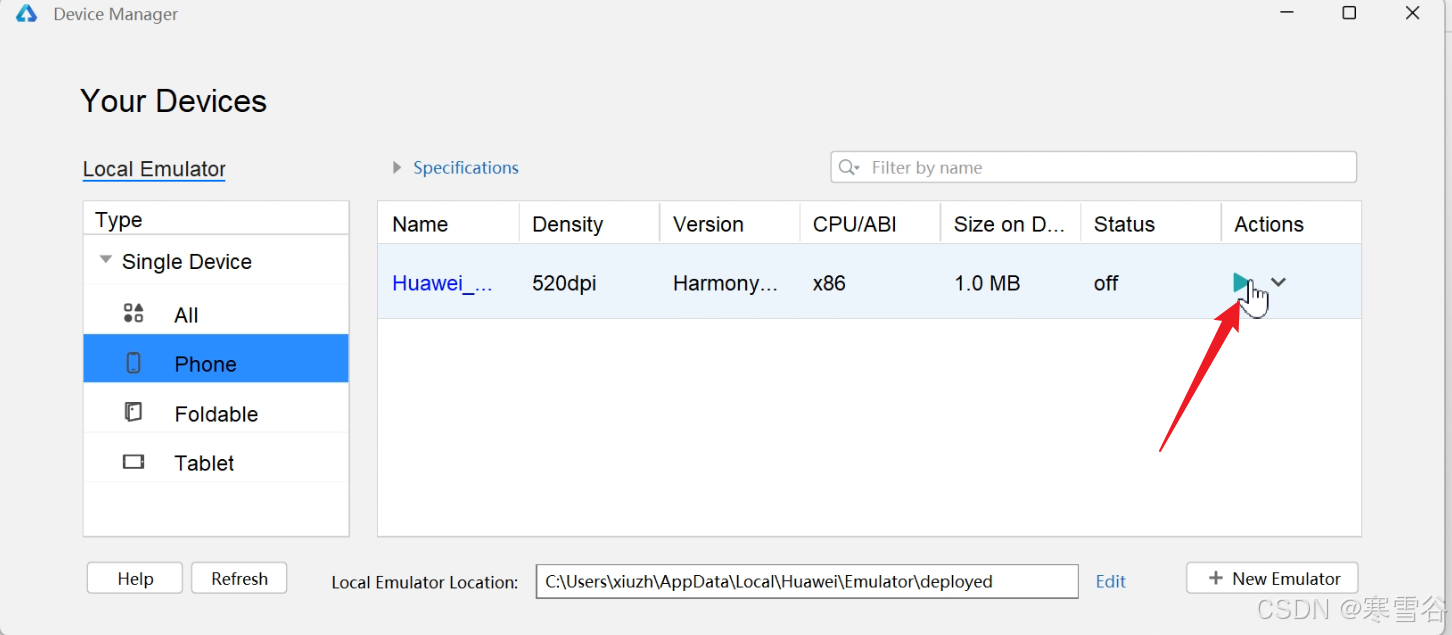Click the search magnifier icon in filter
The height and width of the screenshot is (635, 1452).
pos(849,168)
